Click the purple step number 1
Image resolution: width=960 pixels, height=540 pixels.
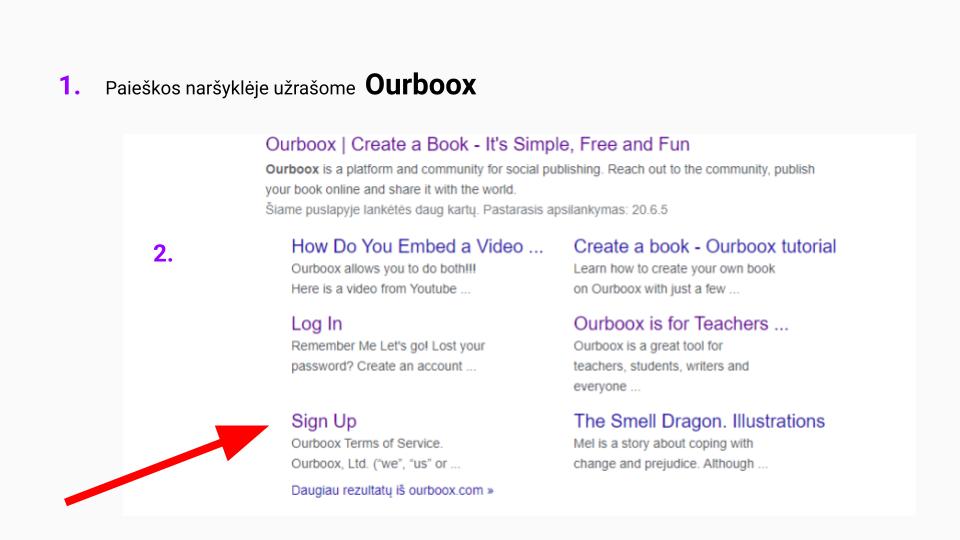click(69, 86)
